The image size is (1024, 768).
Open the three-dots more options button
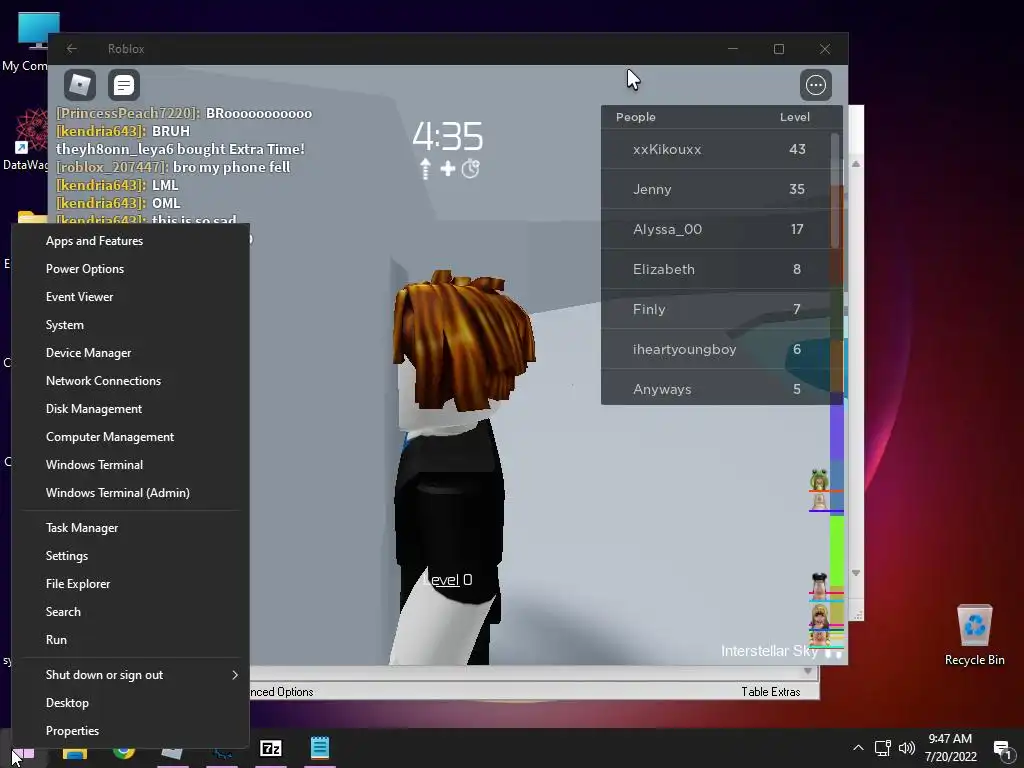pos(816,85)
